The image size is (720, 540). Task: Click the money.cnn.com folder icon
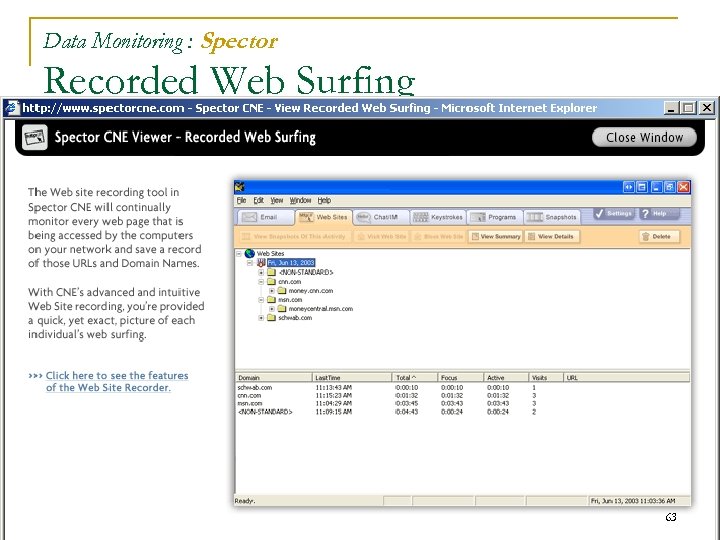tap(282, 291)
